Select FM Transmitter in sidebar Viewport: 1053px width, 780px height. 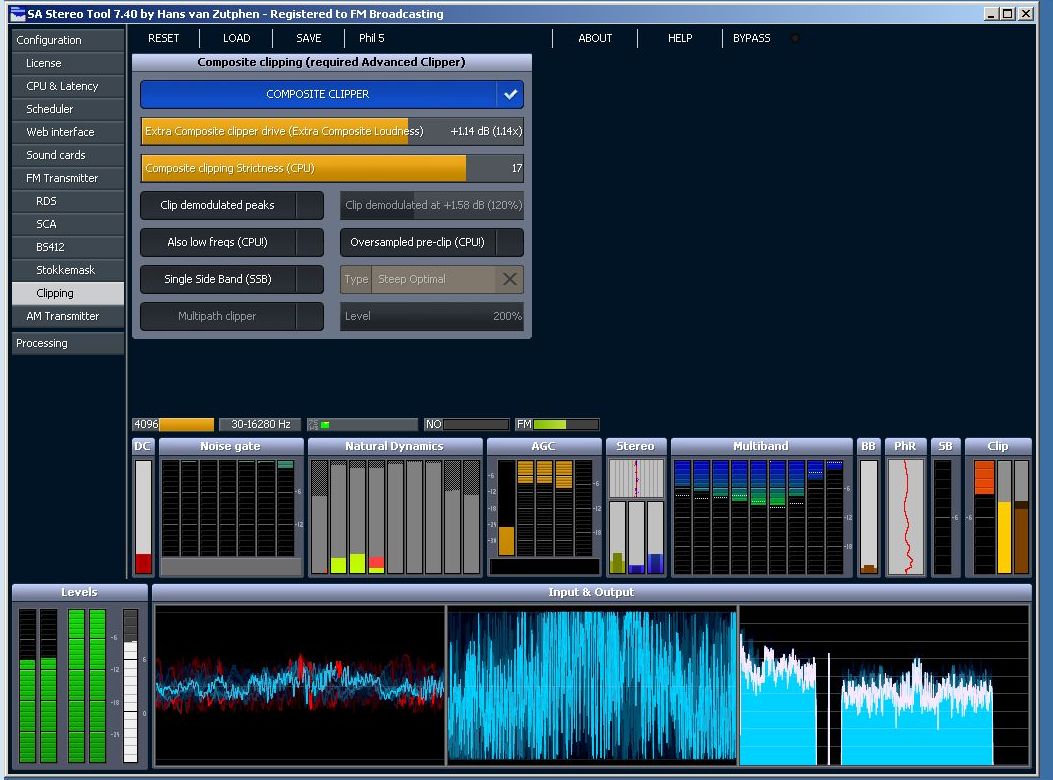68,178
